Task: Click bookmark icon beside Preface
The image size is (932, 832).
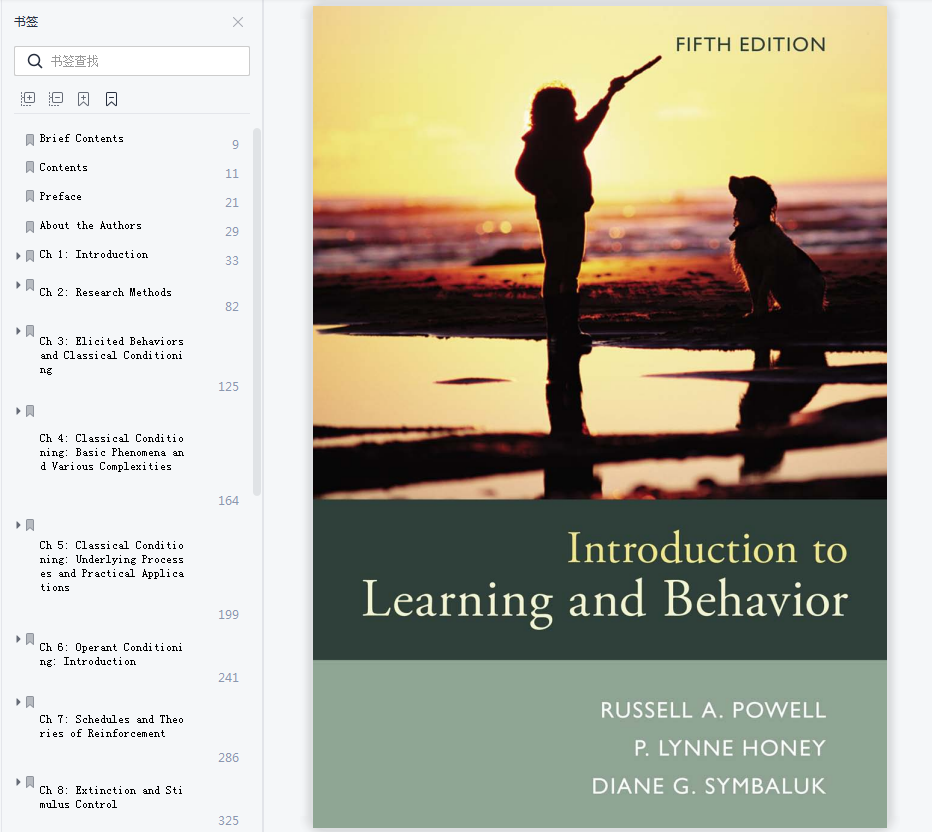Action: (30, 197)
